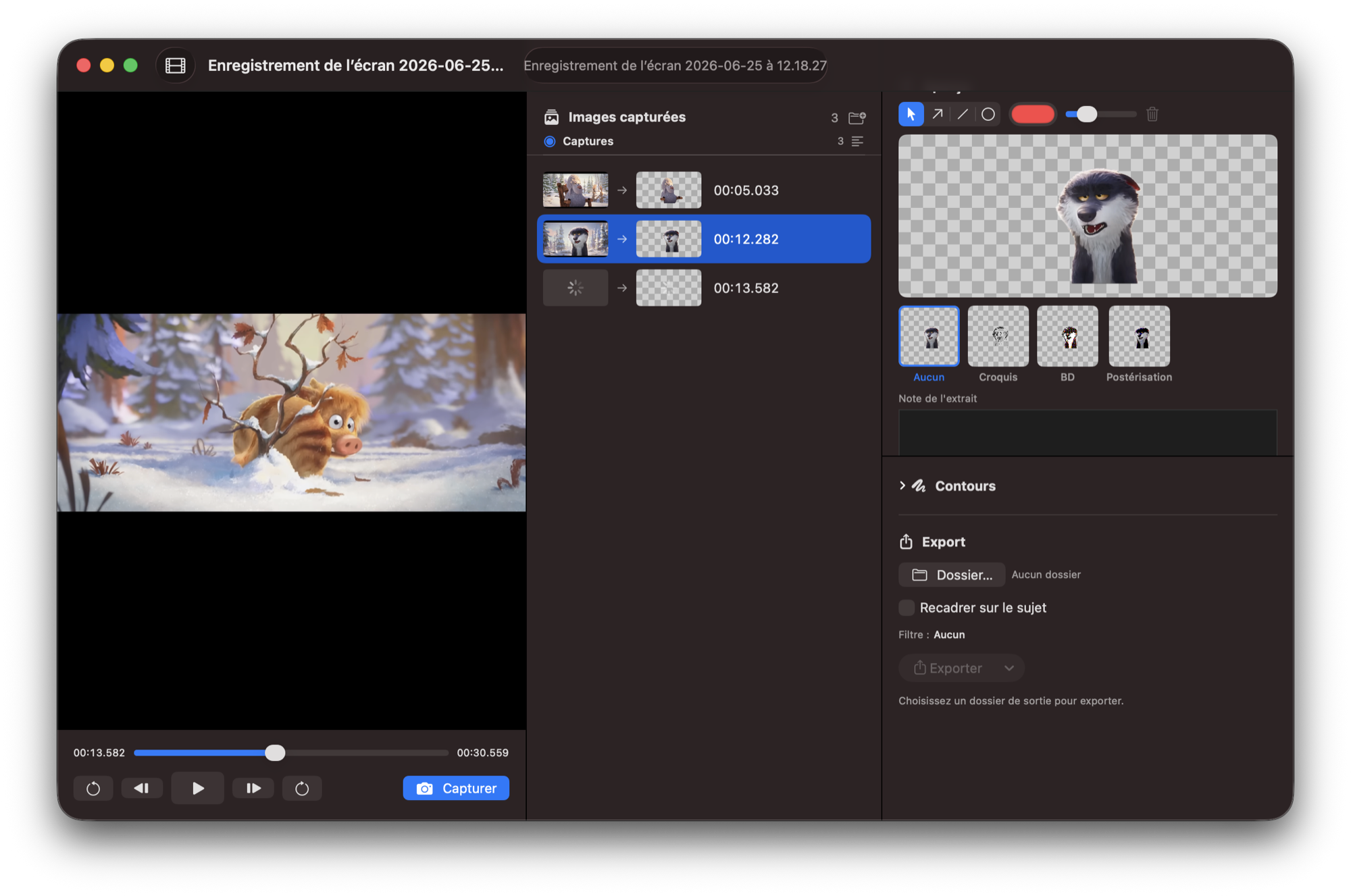
Task: Click the Images capturées heading
Action: (x=627, y=117)
